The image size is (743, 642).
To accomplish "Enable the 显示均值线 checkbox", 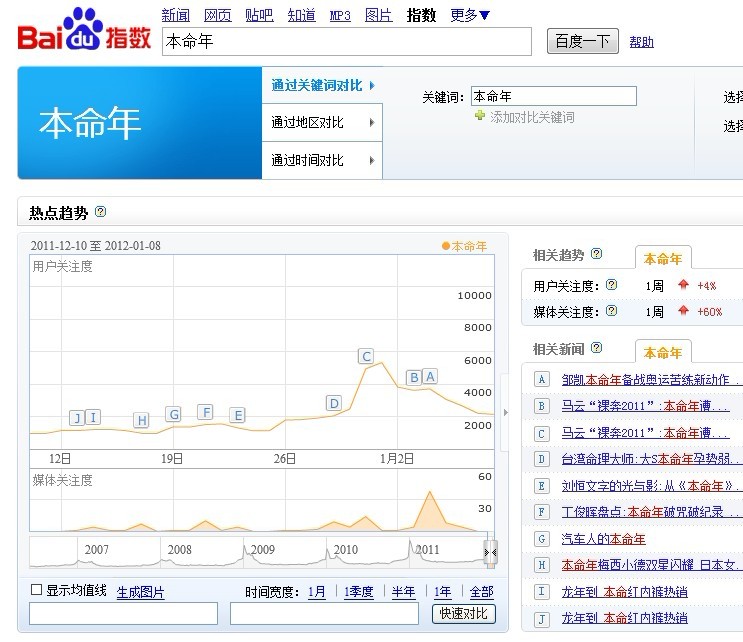I will (37, 590).
